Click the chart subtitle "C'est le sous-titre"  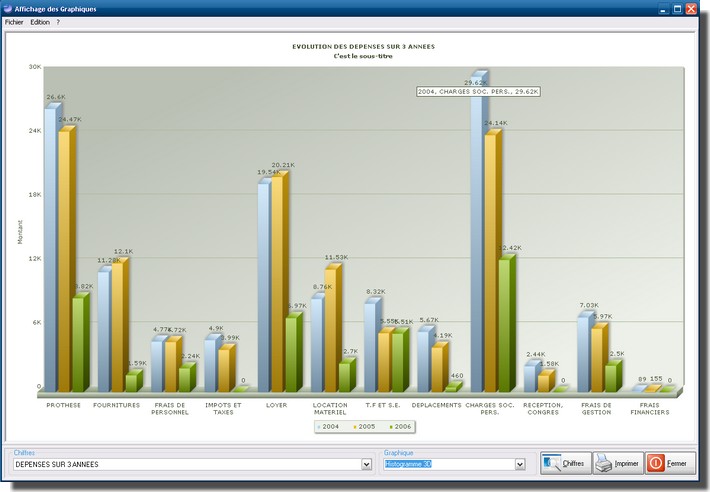[363, 56]
